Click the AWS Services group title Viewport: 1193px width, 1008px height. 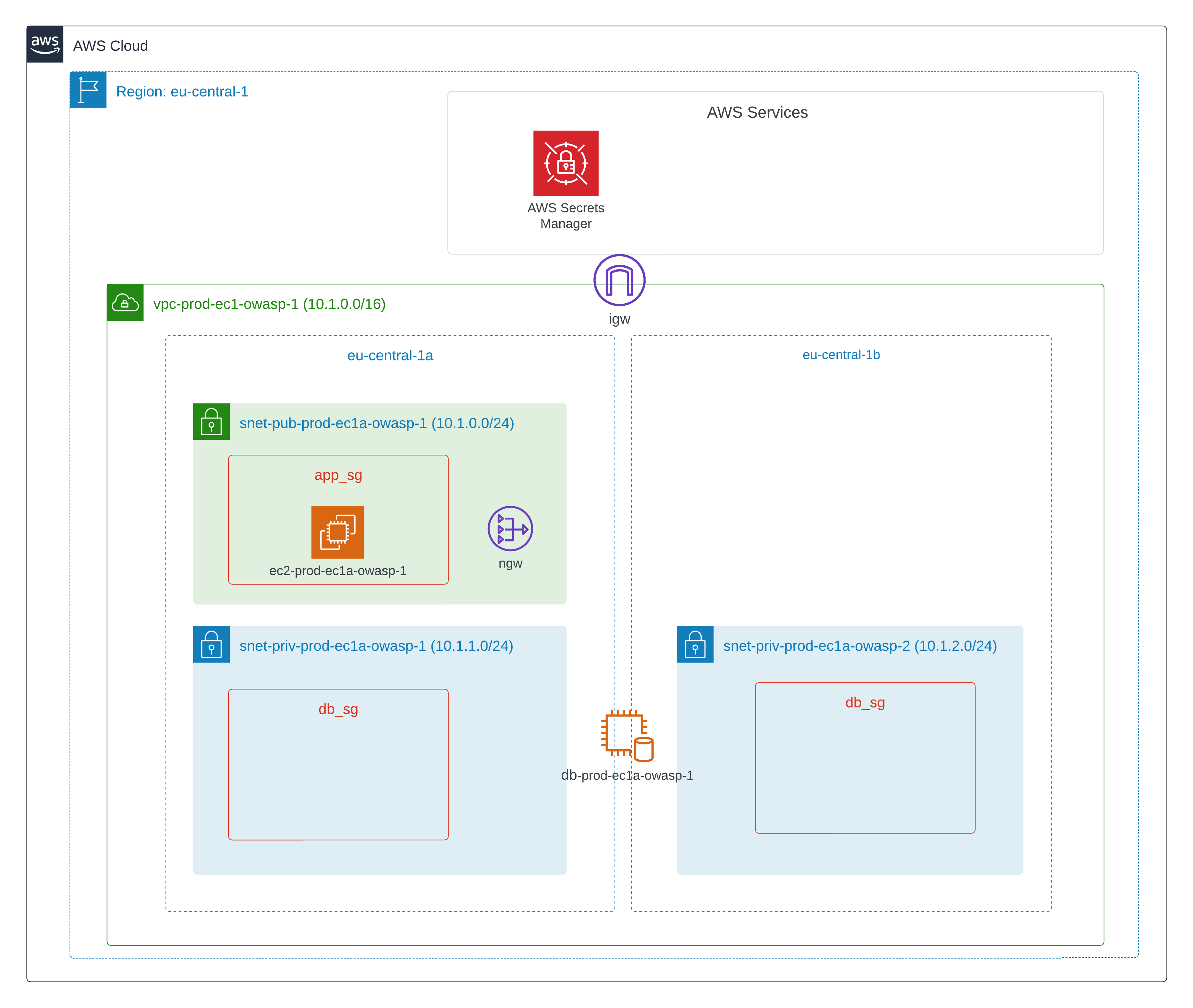pos(756,112)
